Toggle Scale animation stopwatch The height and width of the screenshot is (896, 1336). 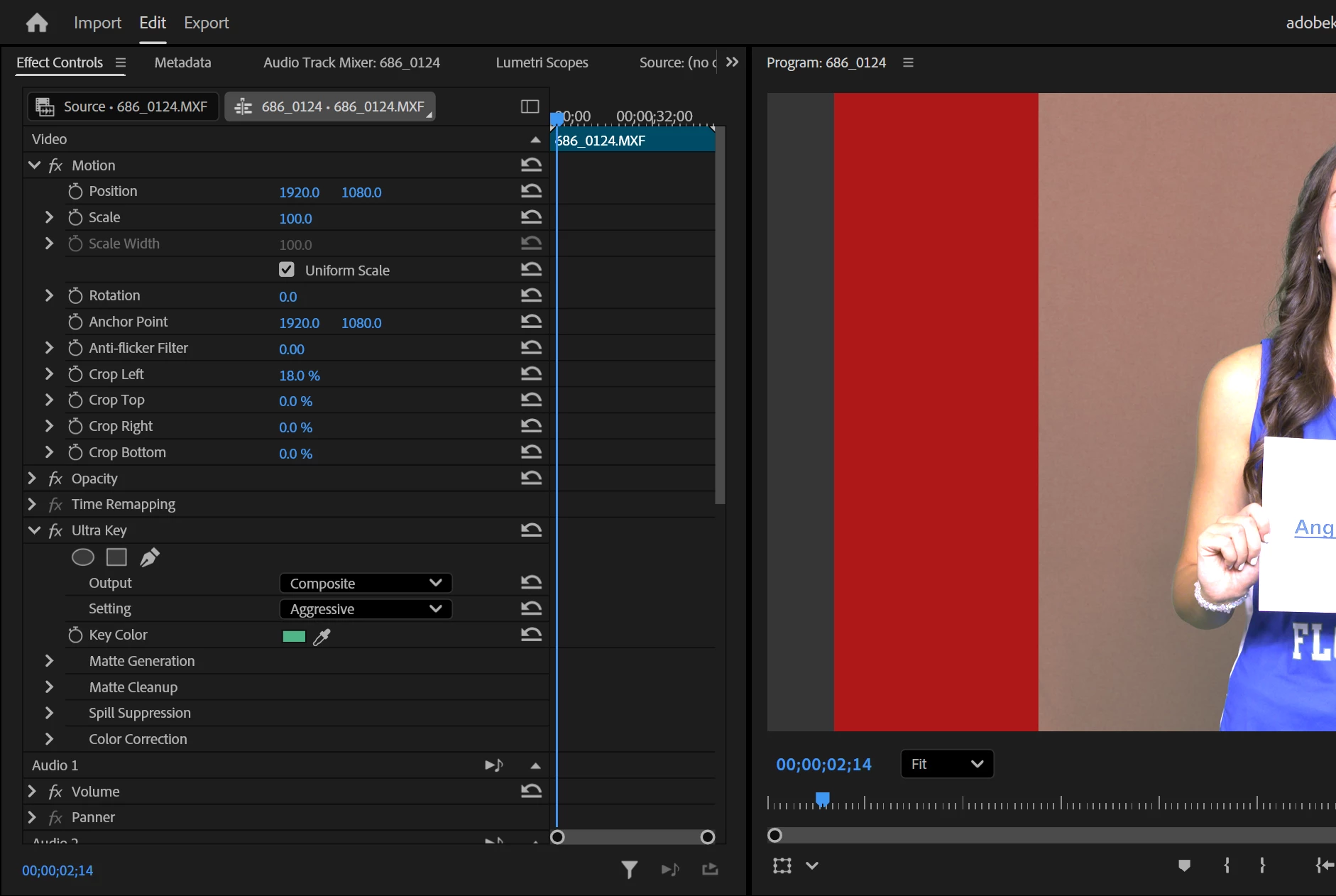click(75, 218)
